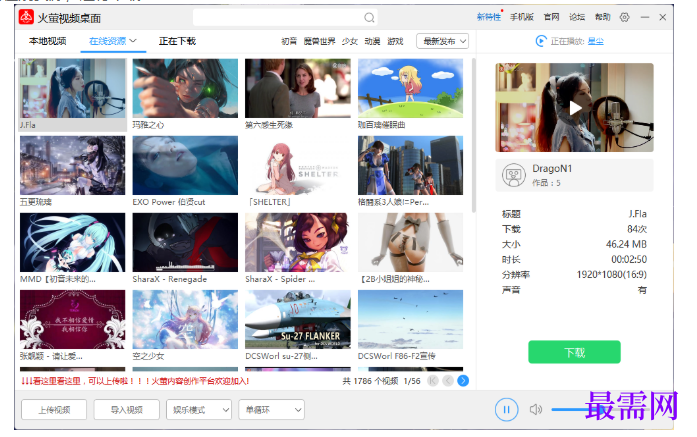Screen dimensions: 697x437
Task: Filter by 魔兽世界 category
Action: click(319, 41)
